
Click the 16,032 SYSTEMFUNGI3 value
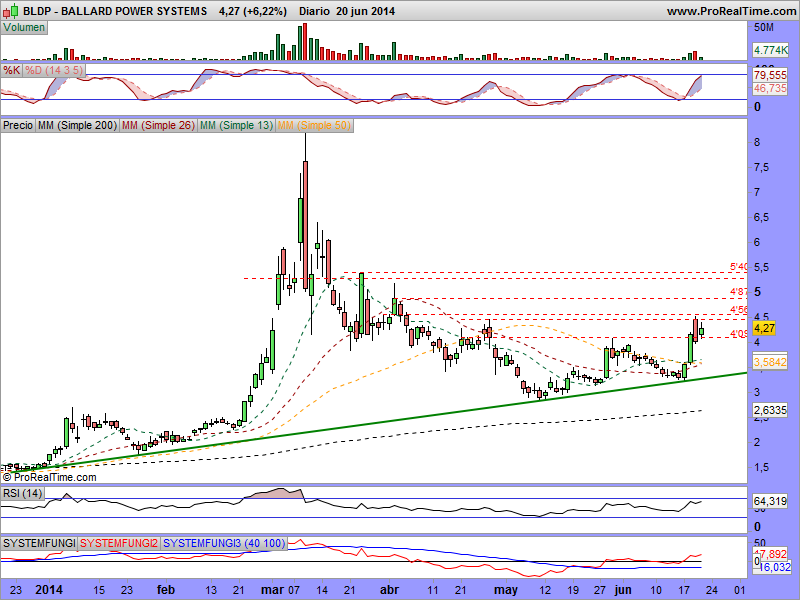[x=776, y=567]
